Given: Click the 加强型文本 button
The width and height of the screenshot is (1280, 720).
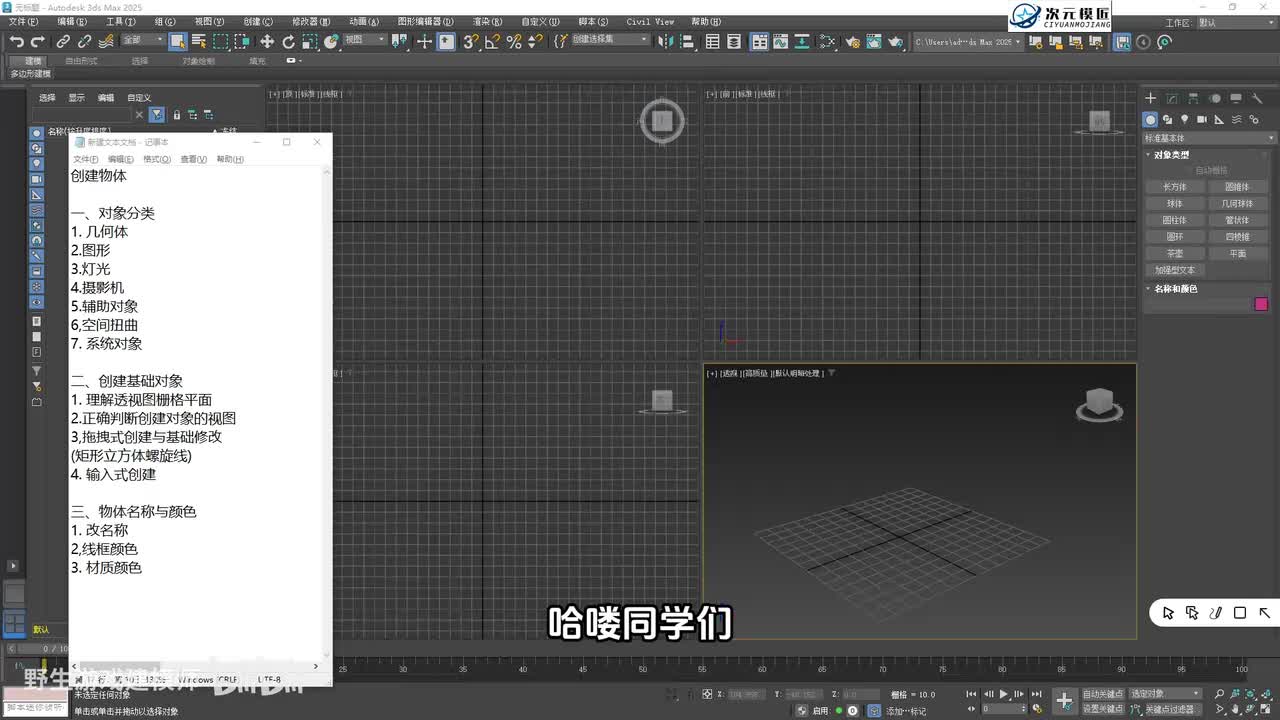Looking at the screenshot, I should click(1175, 270).
